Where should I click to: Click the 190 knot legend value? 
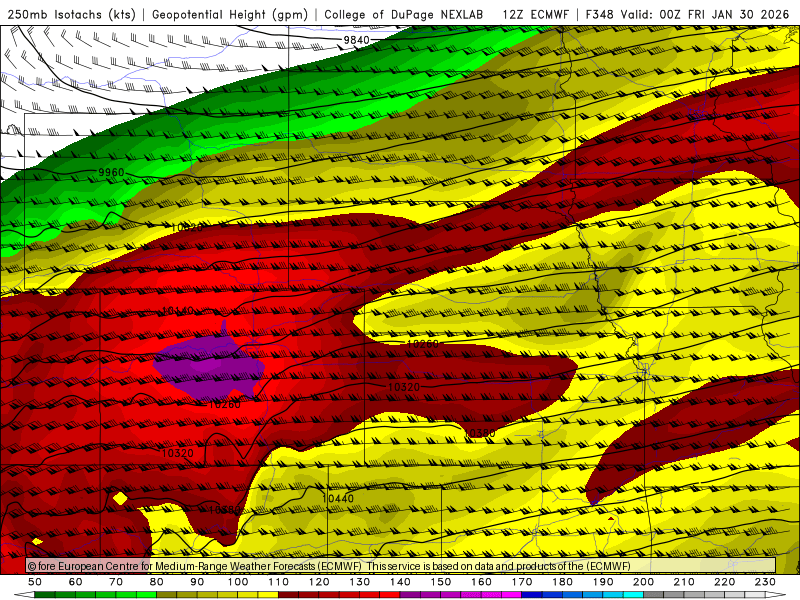click(x=603, y=582)
